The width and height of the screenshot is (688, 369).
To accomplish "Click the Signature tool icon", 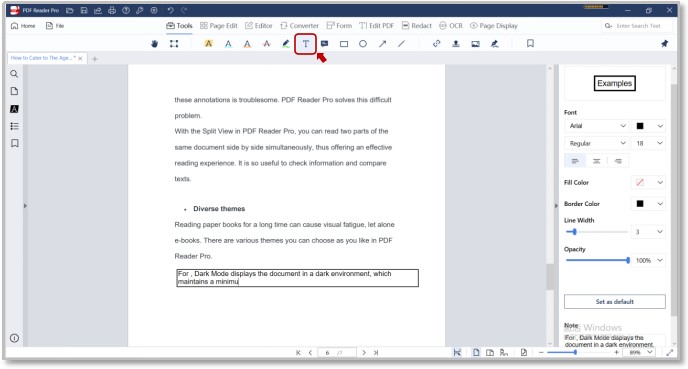I will [x=494, y=44].
